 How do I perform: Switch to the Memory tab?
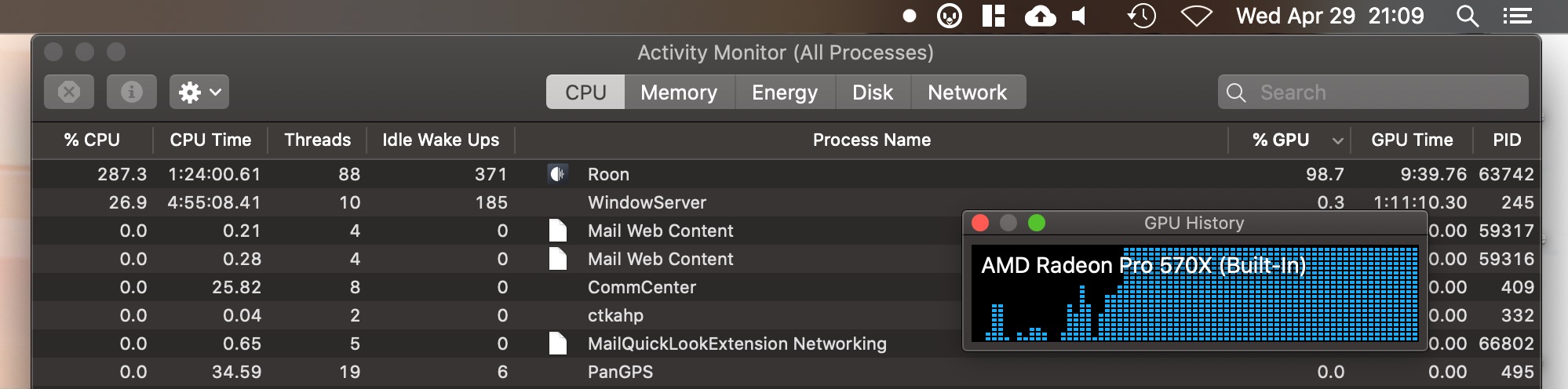click(x=679, y=93)
